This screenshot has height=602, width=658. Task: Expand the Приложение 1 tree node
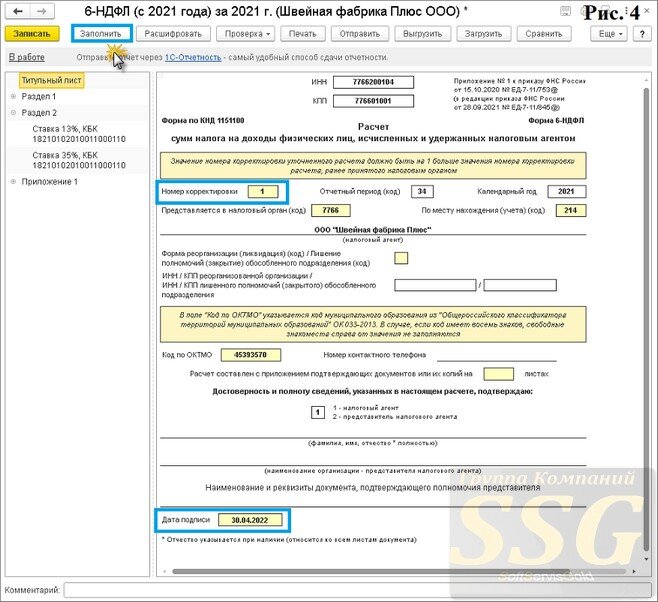coord(13,182)
